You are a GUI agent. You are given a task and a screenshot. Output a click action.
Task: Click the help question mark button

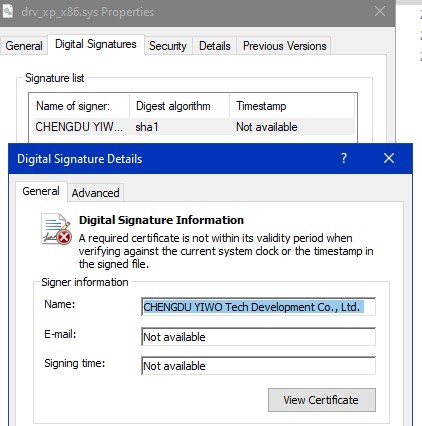[x=344, y=158]
